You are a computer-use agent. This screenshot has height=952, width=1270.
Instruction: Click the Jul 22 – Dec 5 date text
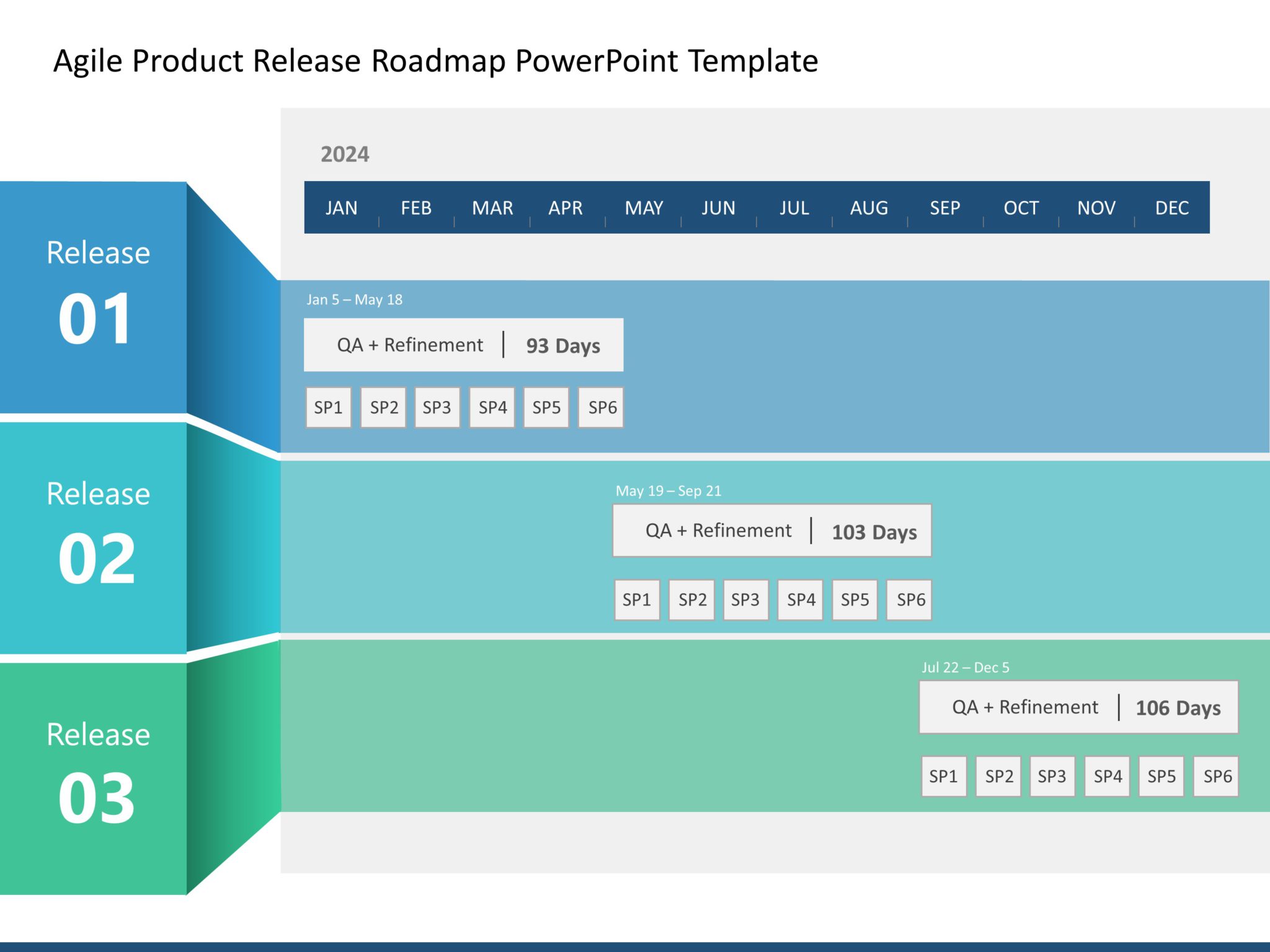965,668
